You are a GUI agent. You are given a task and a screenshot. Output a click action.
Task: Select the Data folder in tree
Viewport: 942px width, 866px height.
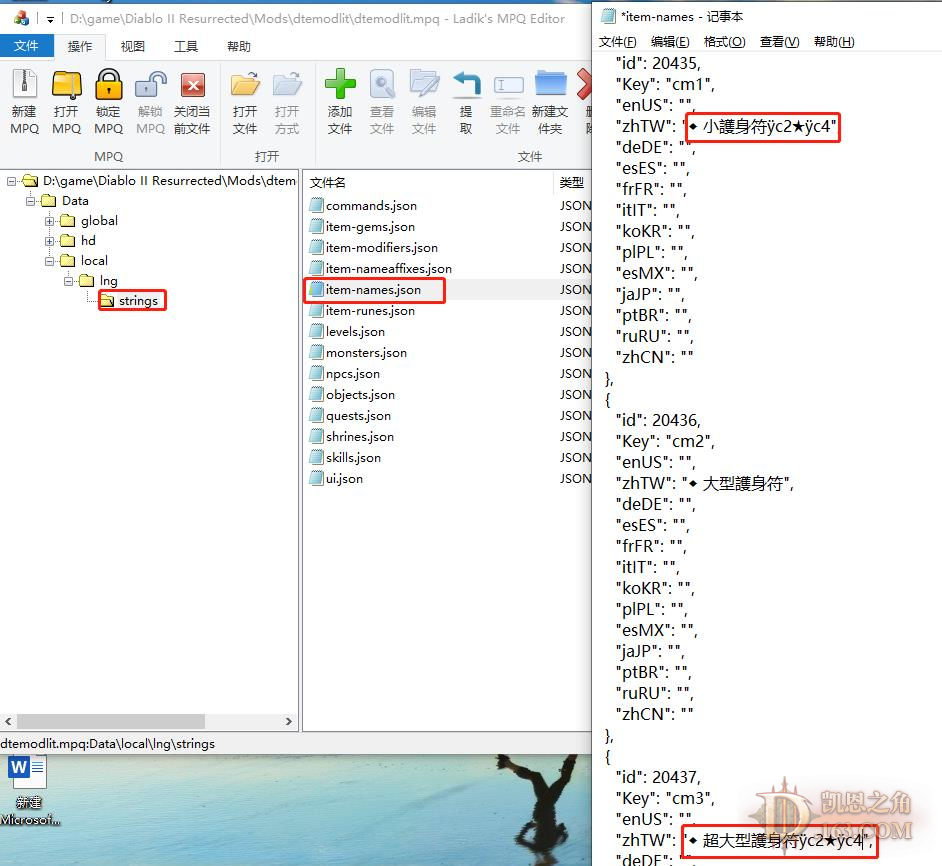pyautogui.click(x=75, y=201)
